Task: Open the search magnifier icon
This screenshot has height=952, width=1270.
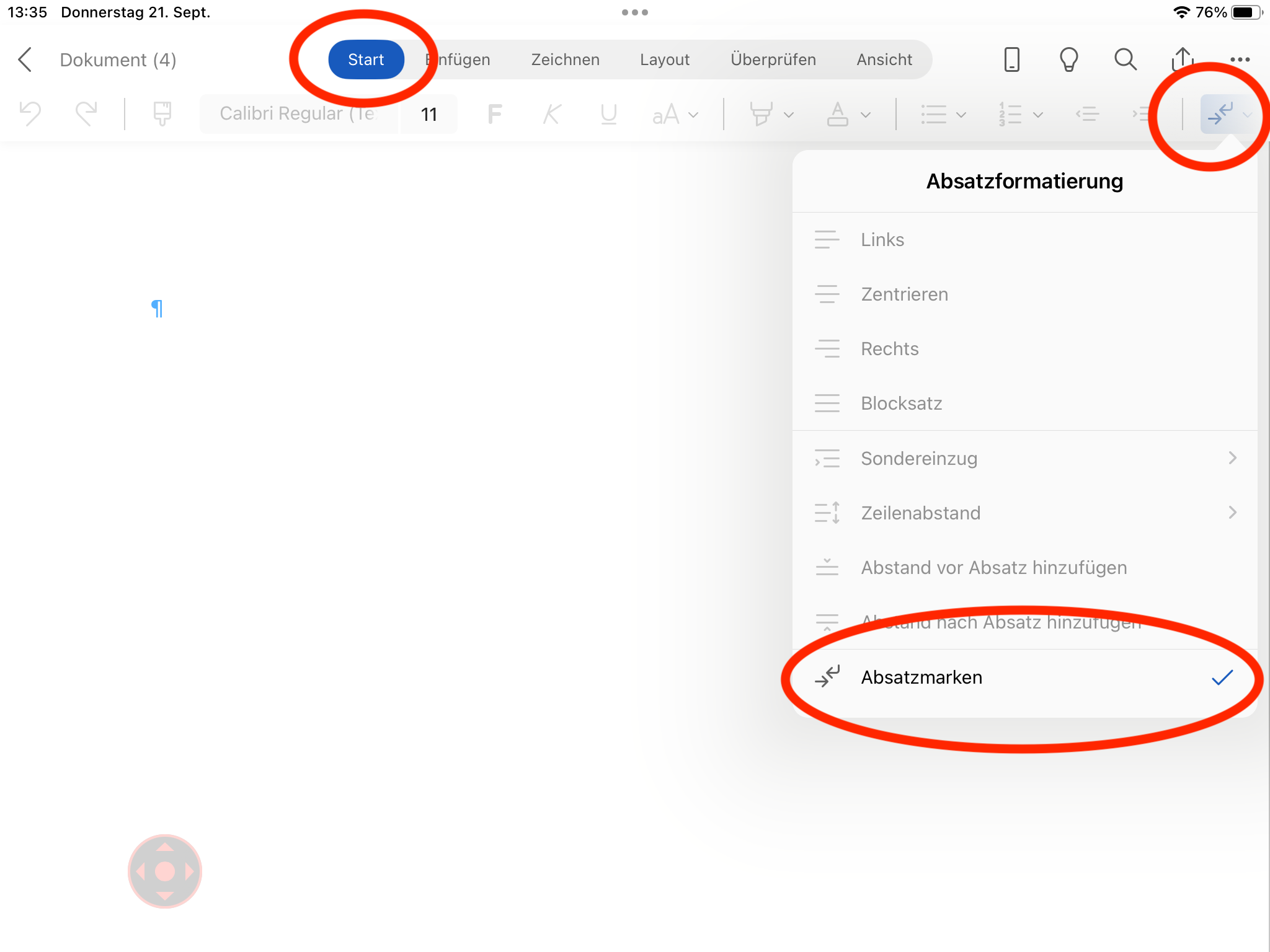Action: (x=1125, y=60)
